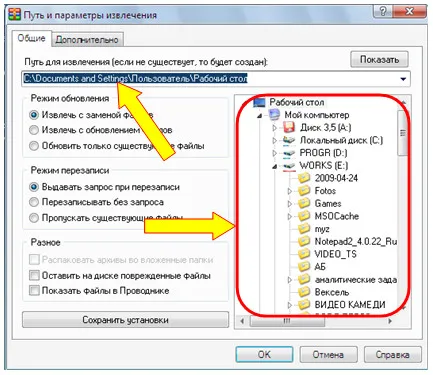433x375 pixels.
Task: Click the My Computer icon in the tree
Action: click(x=274, y=115)
